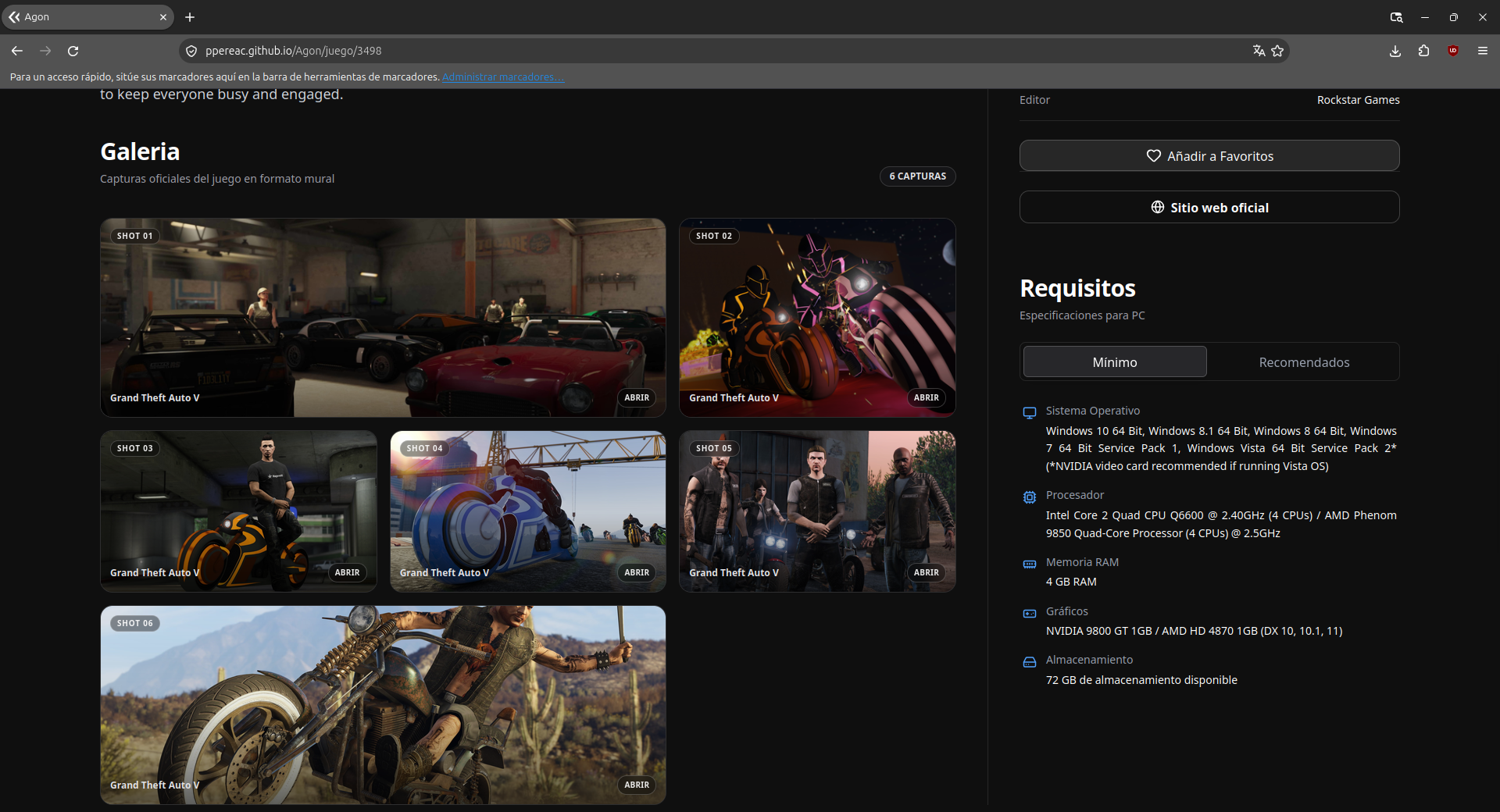Bookmark this page with the star icon

point(1278,51)
